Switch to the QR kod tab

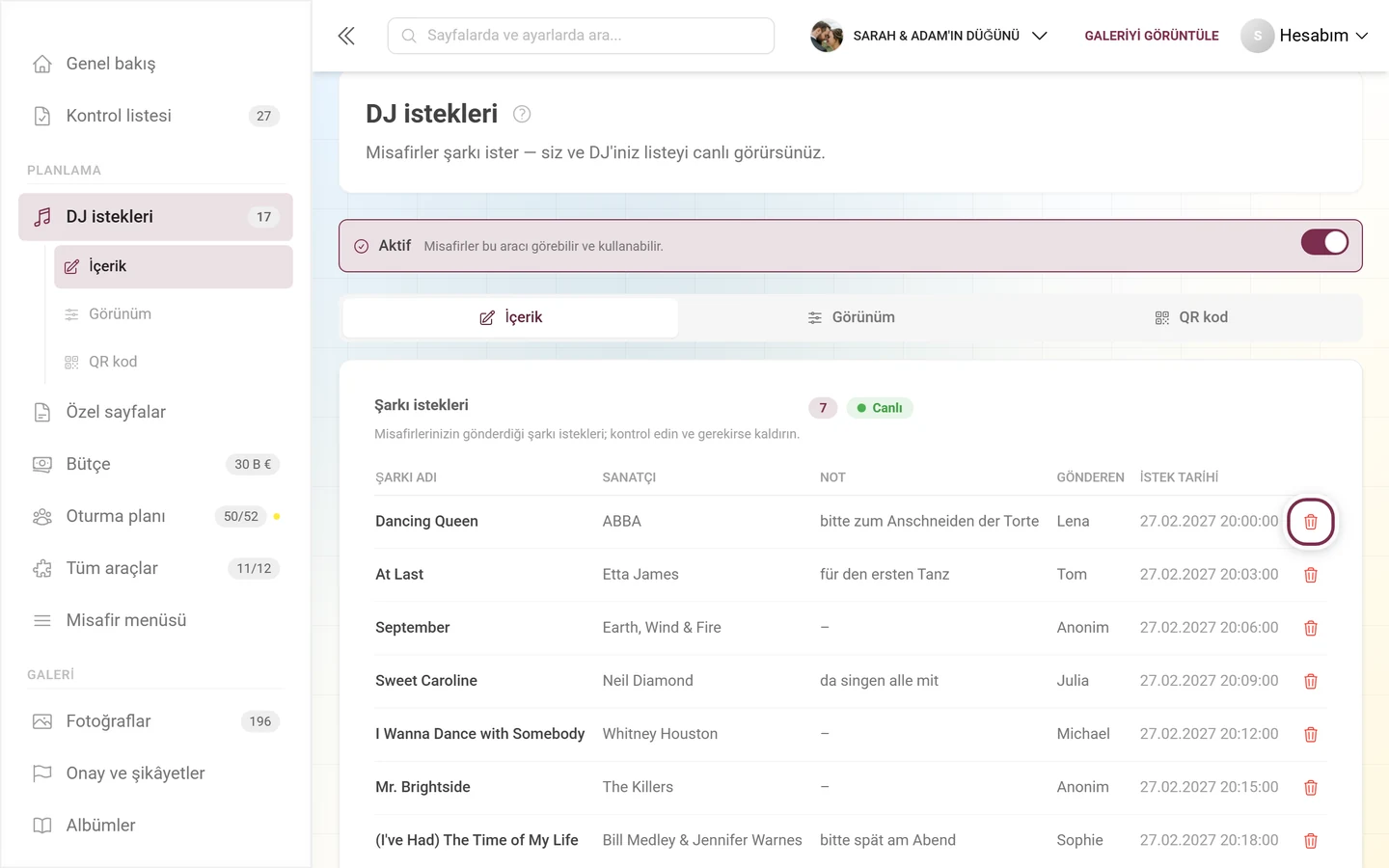click(1191, 317)
